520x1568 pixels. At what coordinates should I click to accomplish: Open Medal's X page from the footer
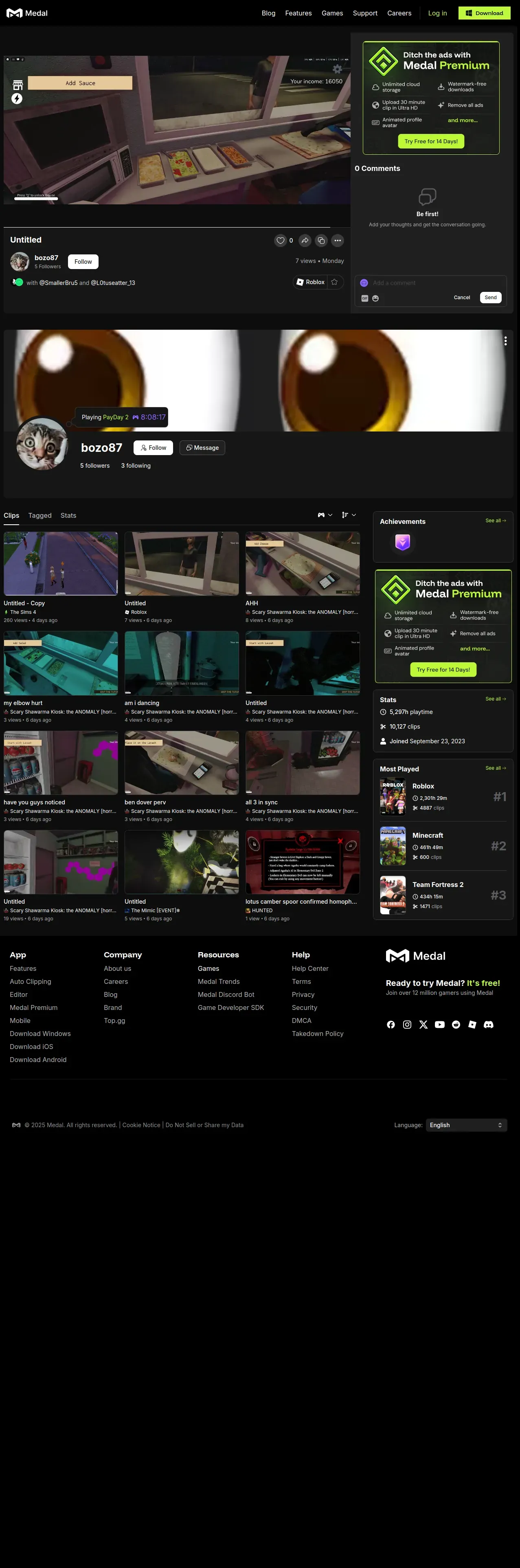pyautogui.click(x=423, y=1025)
